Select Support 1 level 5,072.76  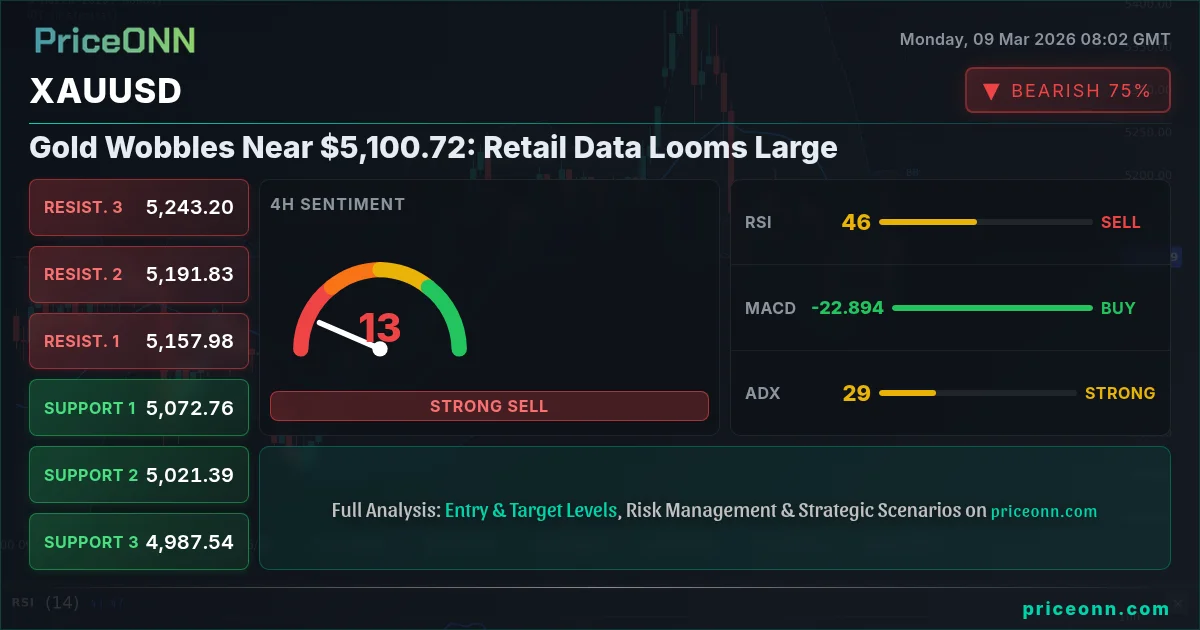(139, 408)
